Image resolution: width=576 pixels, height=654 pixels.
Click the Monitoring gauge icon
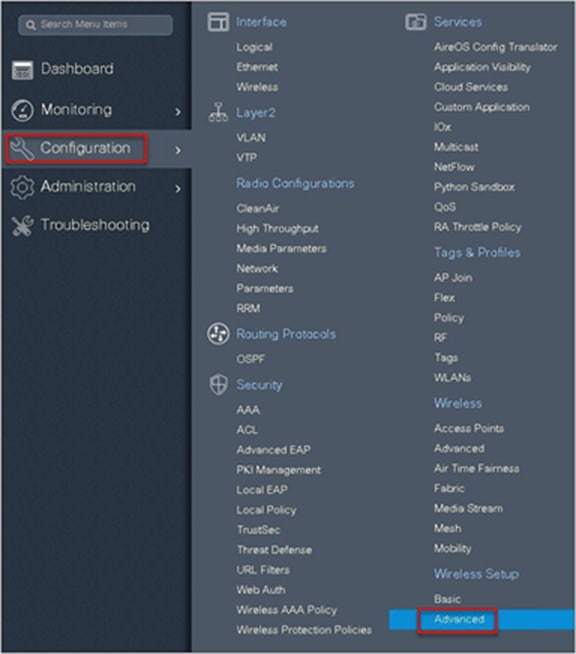(x=22, y=111)
